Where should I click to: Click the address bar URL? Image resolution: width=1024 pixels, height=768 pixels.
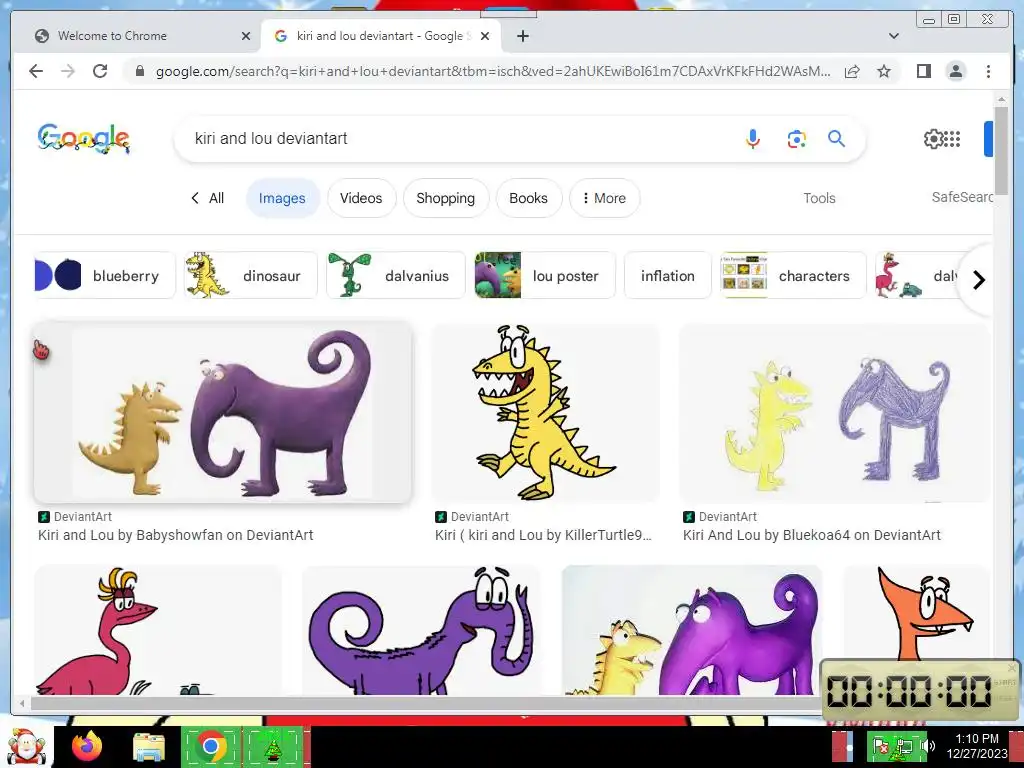493,71
